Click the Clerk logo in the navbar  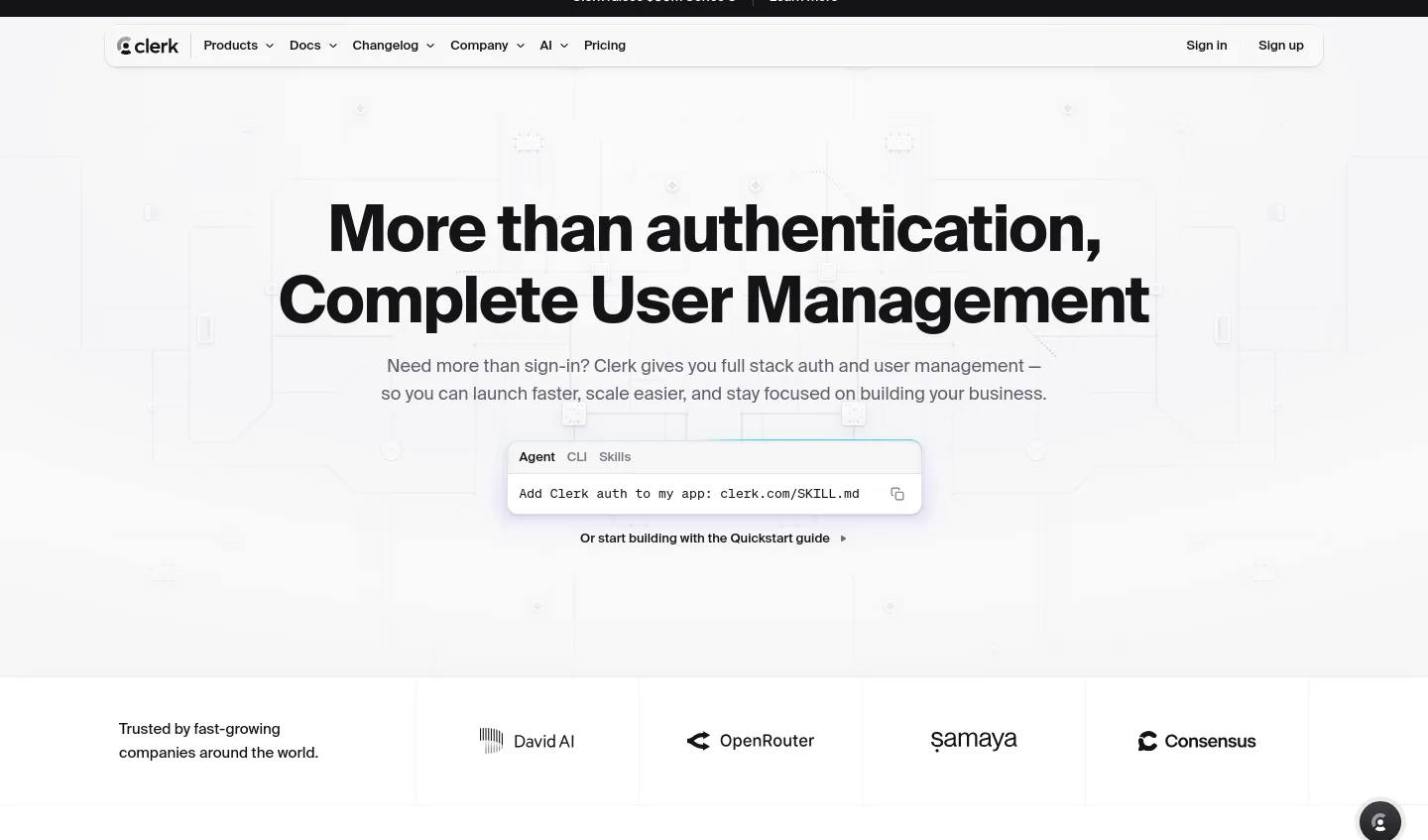click(x=148, y=46)
